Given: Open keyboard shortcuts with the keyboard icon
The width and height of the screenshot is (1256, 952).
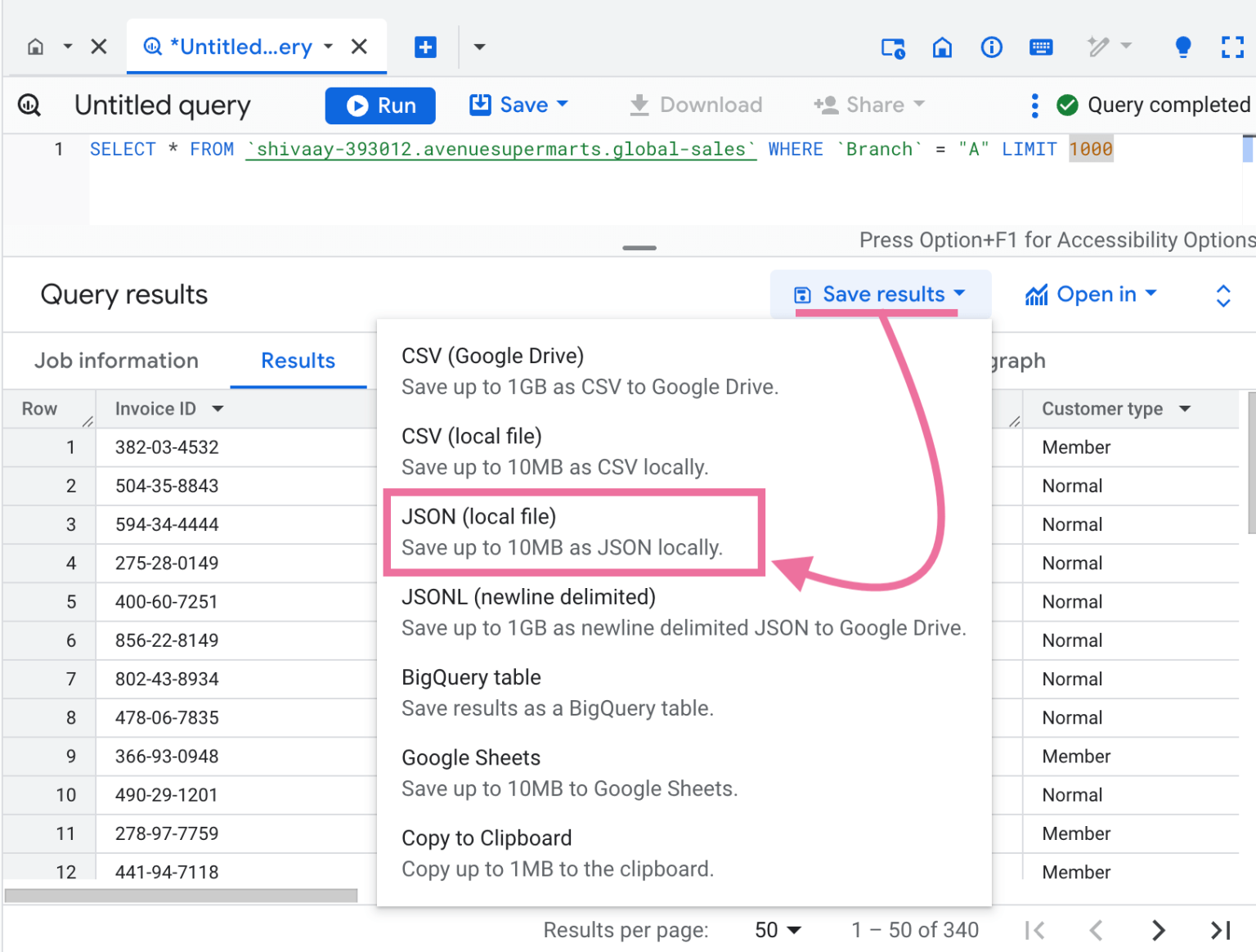Looking at the screenshot, I should tap(1041, 47).
